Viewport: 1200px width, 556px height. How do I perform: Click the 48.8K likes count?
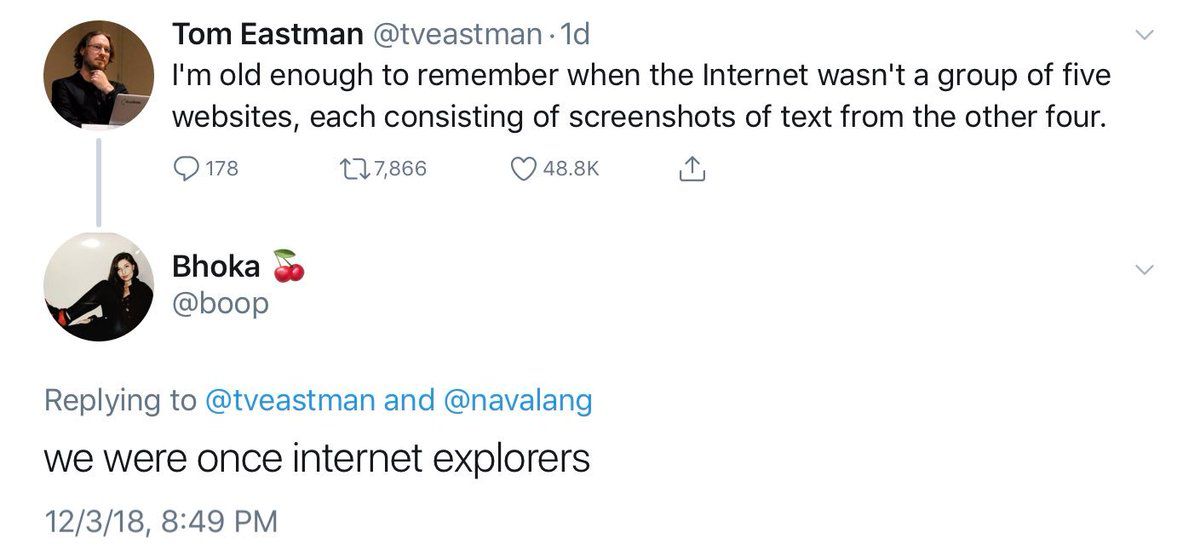click(570, 169)
